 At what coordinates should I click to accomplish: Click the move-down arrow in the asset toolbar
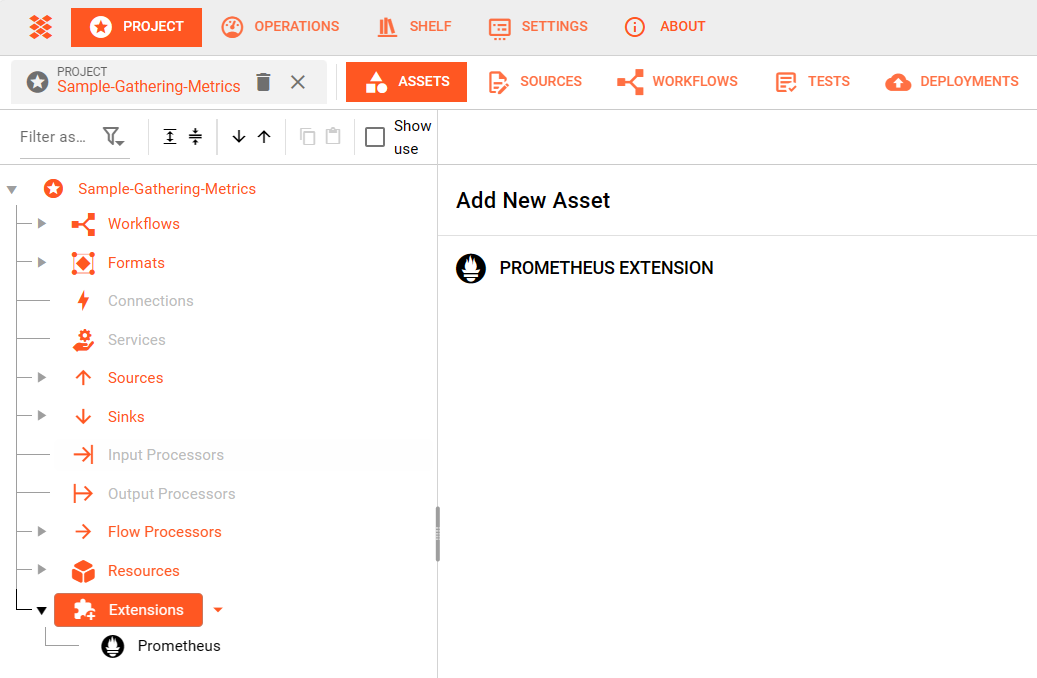pyautogui.click(x=239, y=136)
